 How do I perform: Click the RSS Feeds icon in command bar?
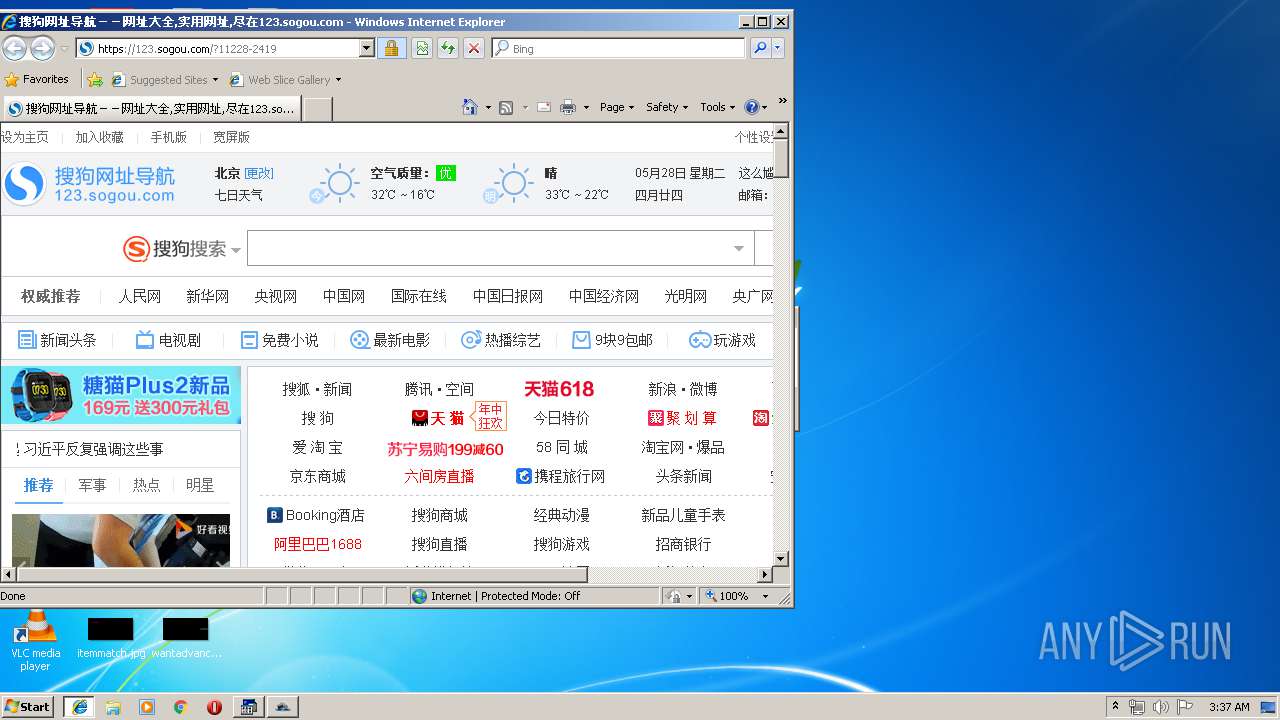pyautogui.click(x=506, y=107)
